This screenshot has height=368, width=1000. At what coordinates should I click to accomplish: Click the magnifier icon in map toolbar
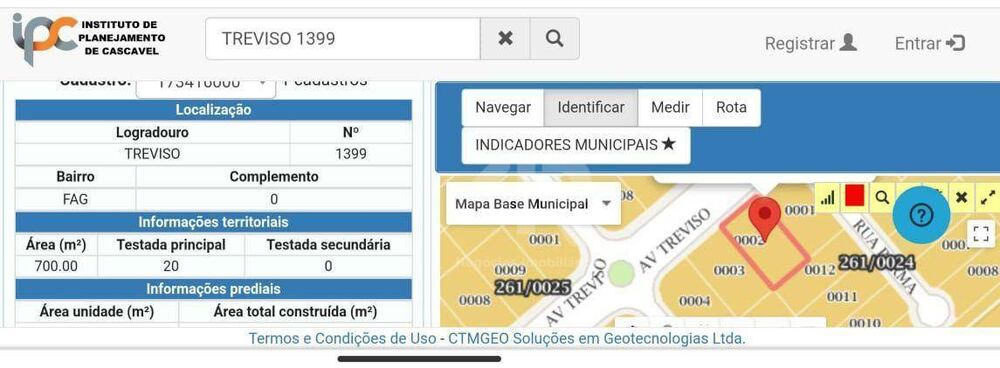tap(882, 198)
